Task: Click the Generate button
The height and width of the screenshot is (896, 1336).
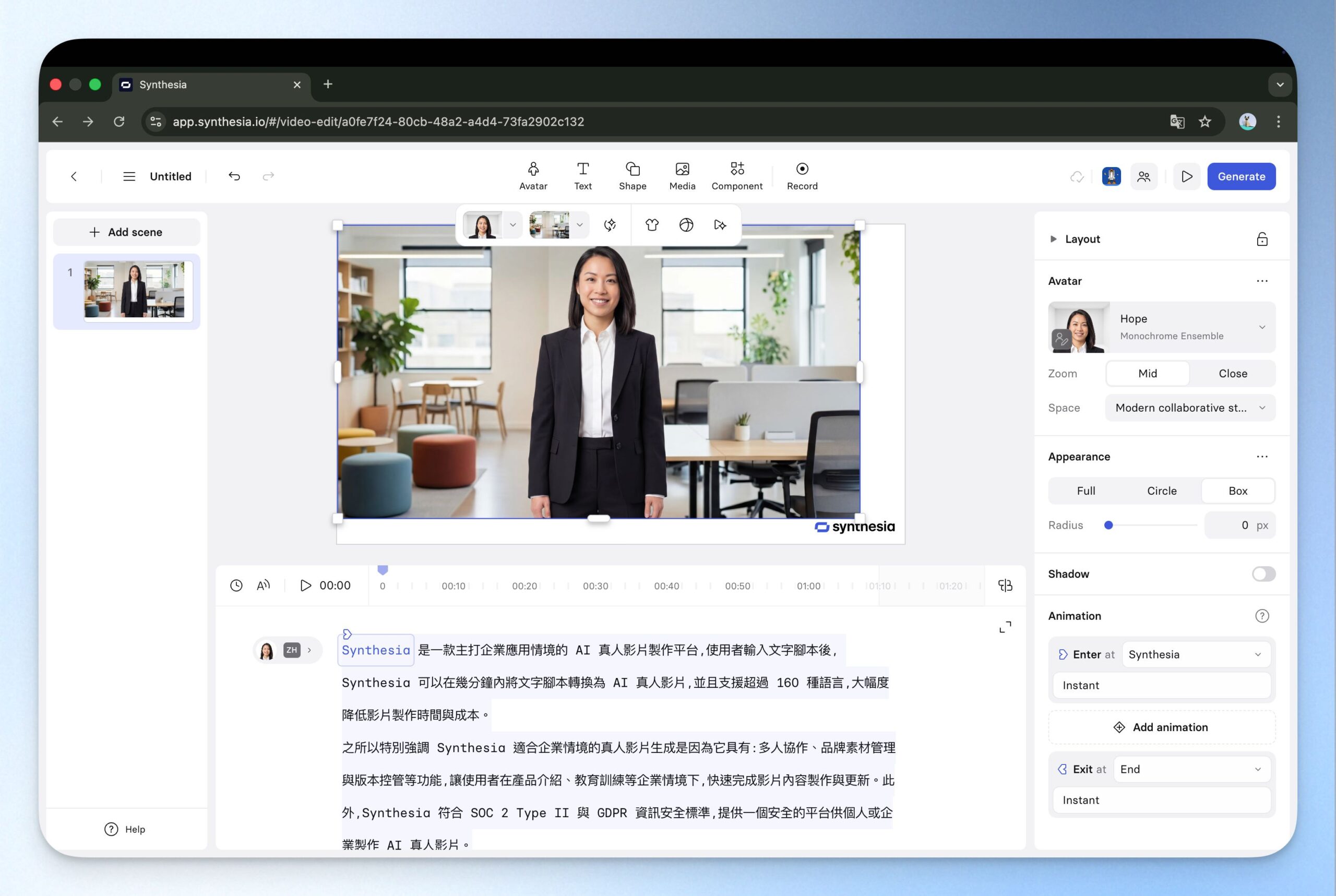Action: click(x=1240, y=176)
